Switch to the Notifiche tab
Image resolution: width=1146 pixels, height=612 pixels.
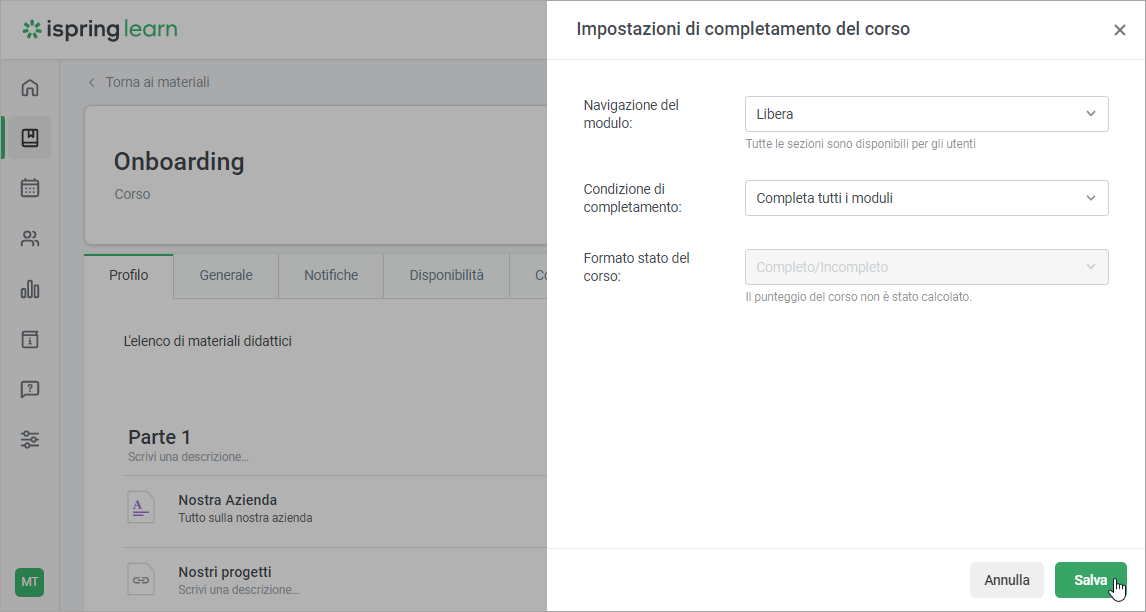331,275
